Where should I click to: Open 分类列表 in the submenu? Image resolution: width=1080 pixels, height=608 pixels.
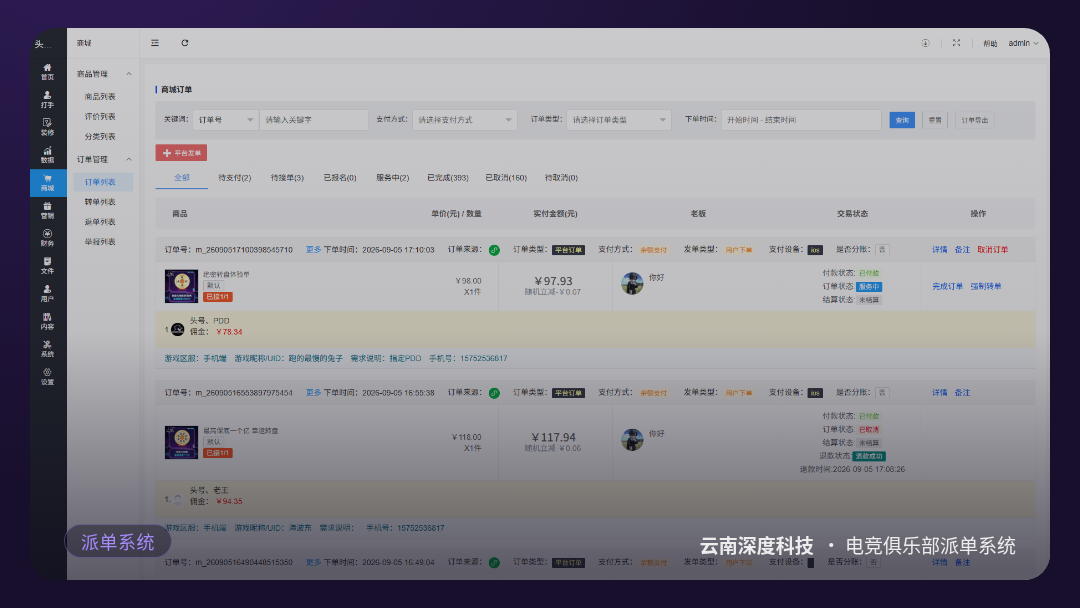[x=100, y=136]
